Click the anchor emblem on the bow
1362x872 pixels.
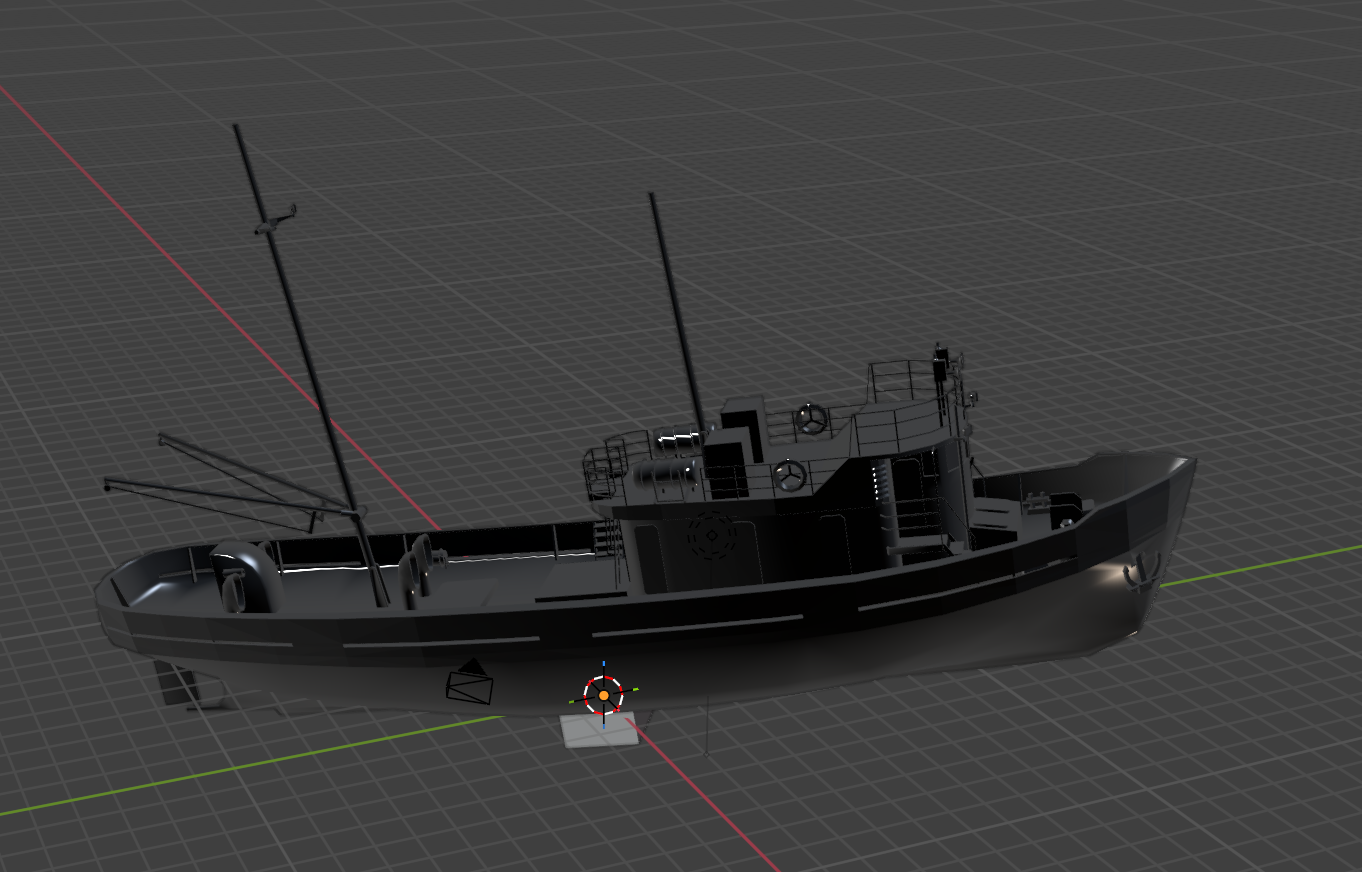click(x=1140, y=573)
